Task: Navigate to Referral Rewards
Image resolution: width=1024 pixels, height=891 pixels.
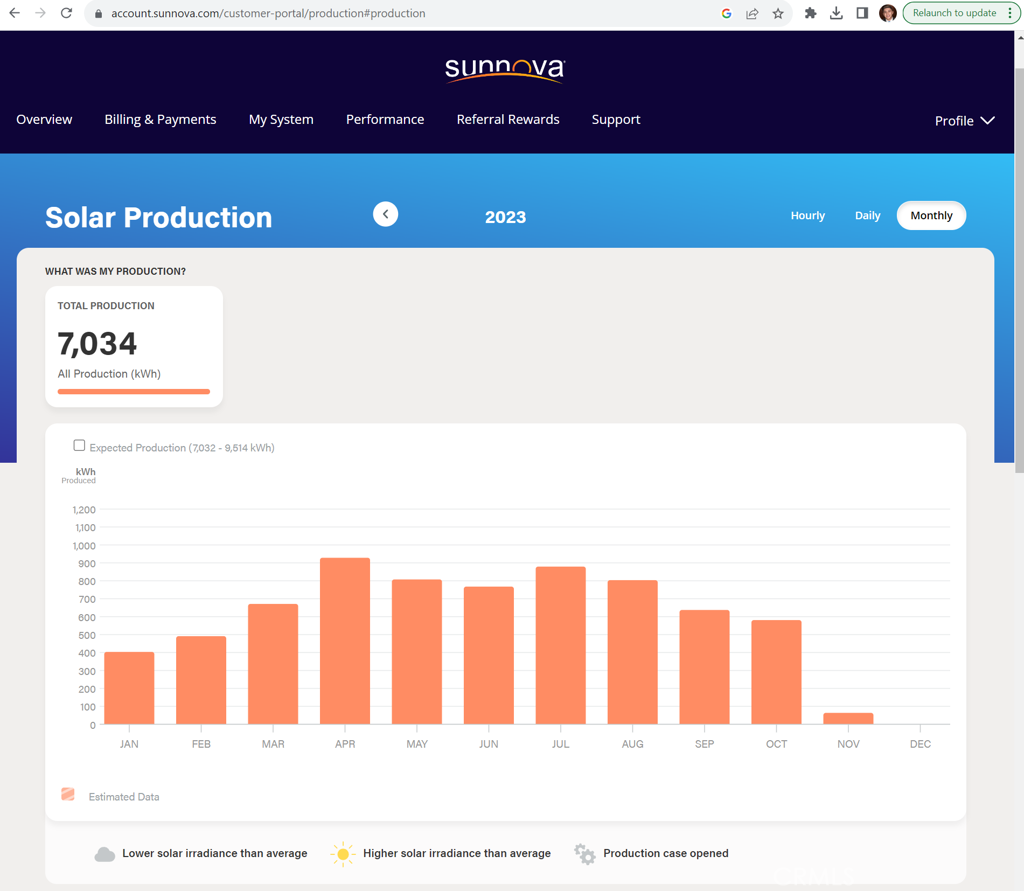Action: 508,119
